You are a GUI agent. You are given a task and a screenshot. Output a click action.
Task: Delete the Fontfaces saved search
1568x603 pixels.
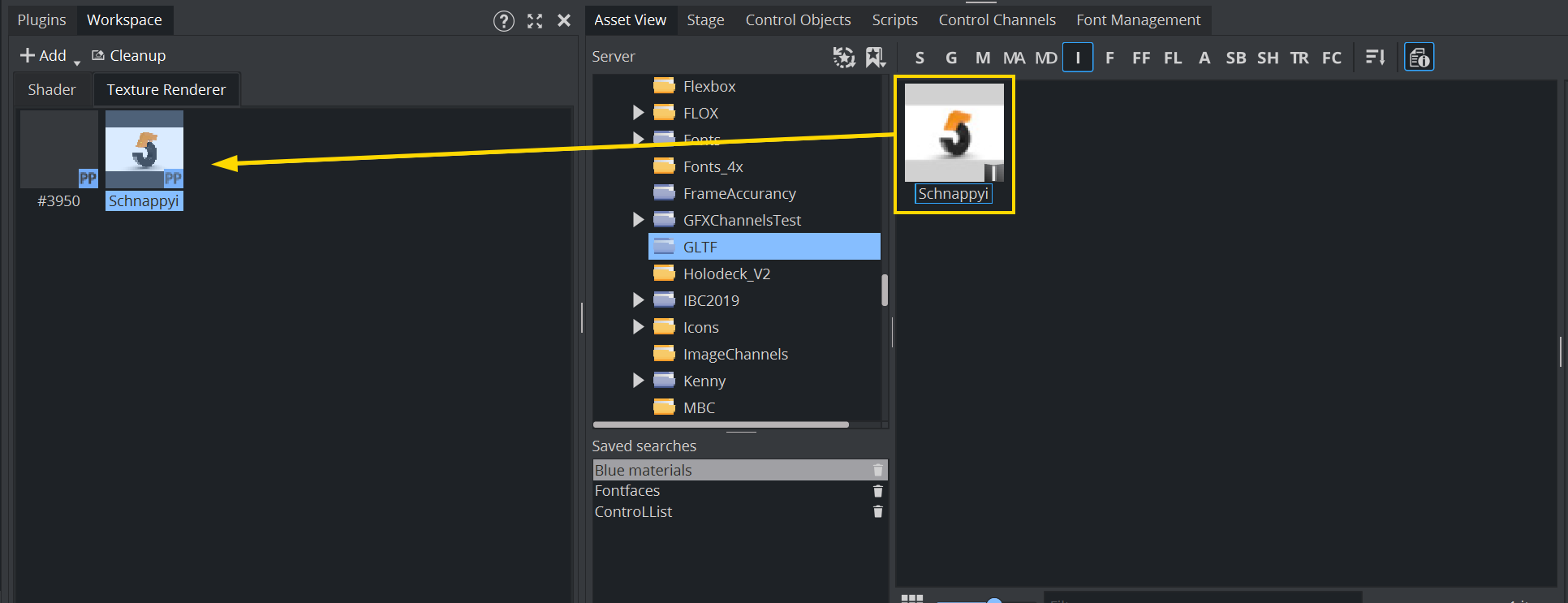pyautogui.click(x=877, y=491)
